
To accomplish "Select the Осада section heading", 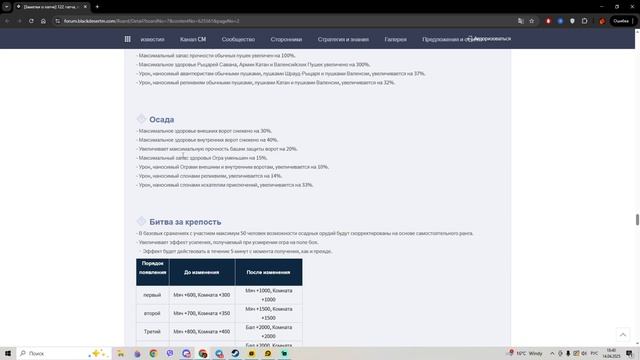I will coord(162,119).
